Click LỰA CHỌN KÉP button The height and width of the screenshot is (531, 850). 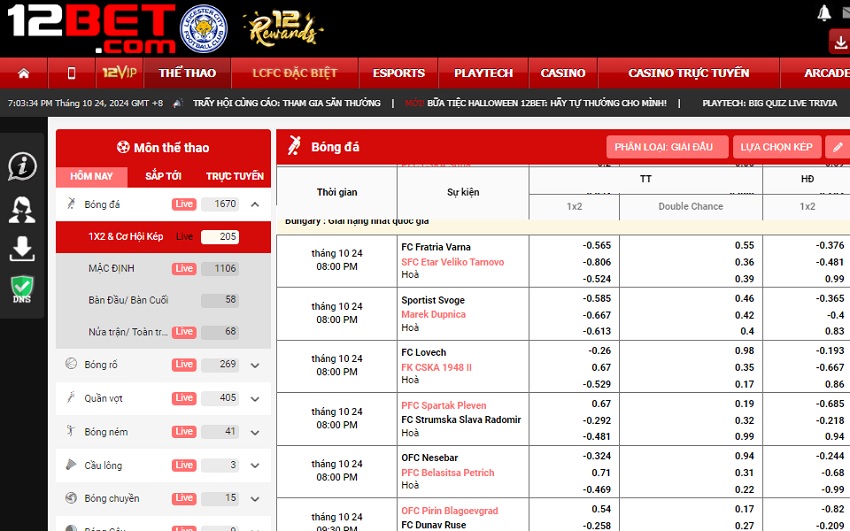click(776, 147)
